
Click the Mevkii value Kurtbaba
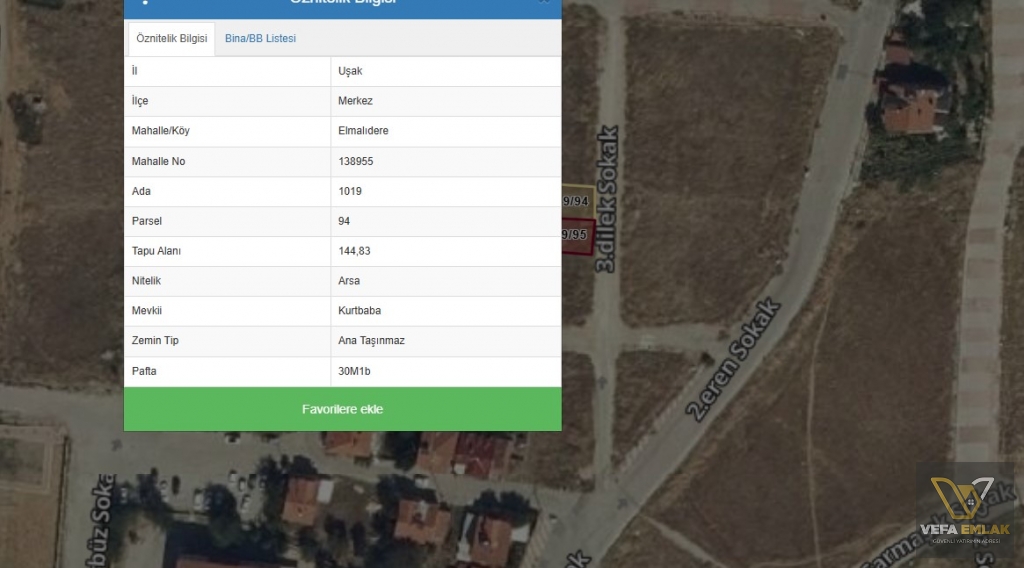(x=359, y=311)
